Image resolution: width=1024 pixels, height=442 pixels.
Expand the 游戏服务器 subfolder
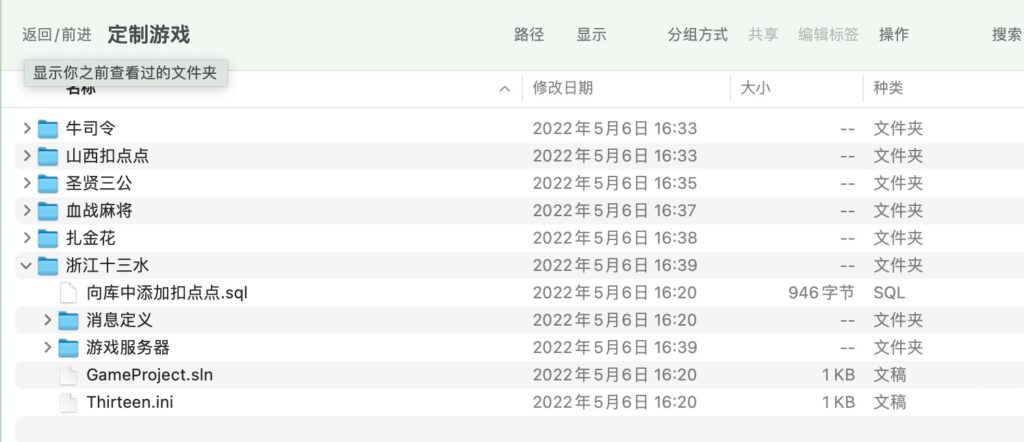coord(47,348)
